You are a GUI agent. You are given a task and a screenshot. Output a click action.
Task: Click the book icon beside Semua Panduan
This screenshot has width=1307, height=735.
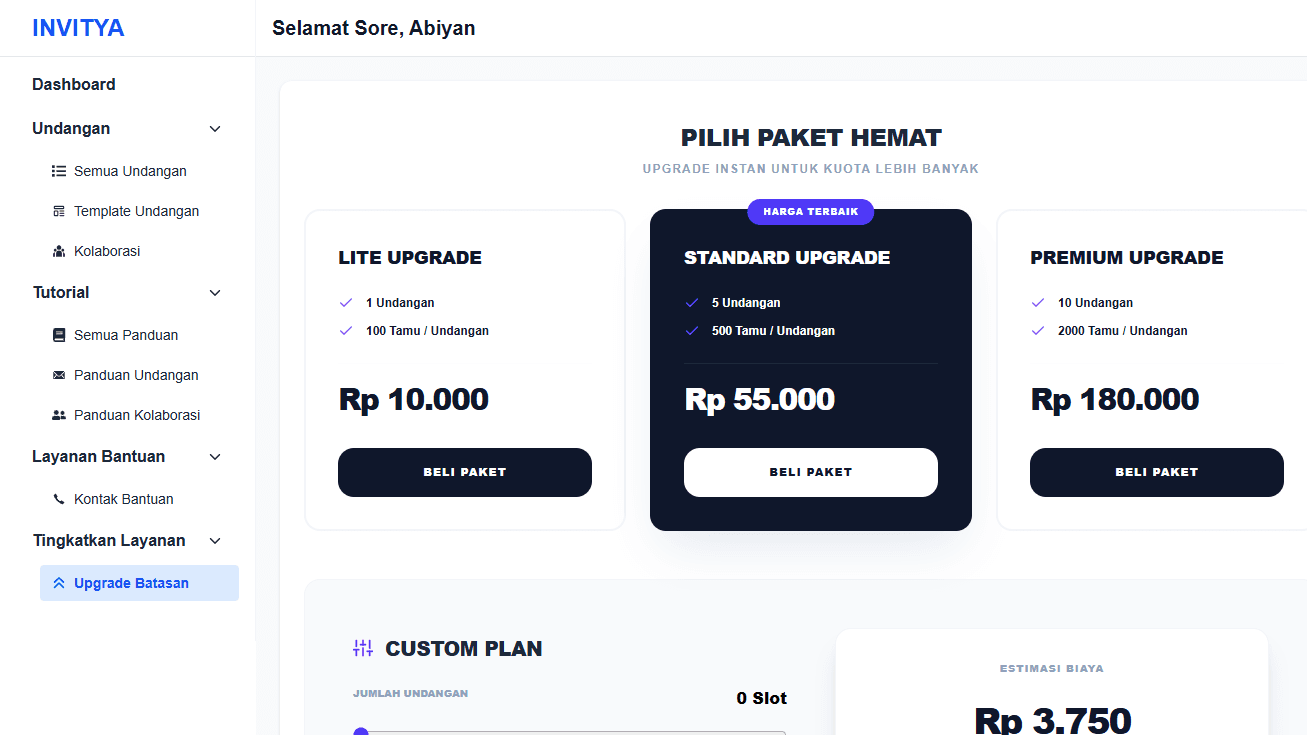coord(58,335)
